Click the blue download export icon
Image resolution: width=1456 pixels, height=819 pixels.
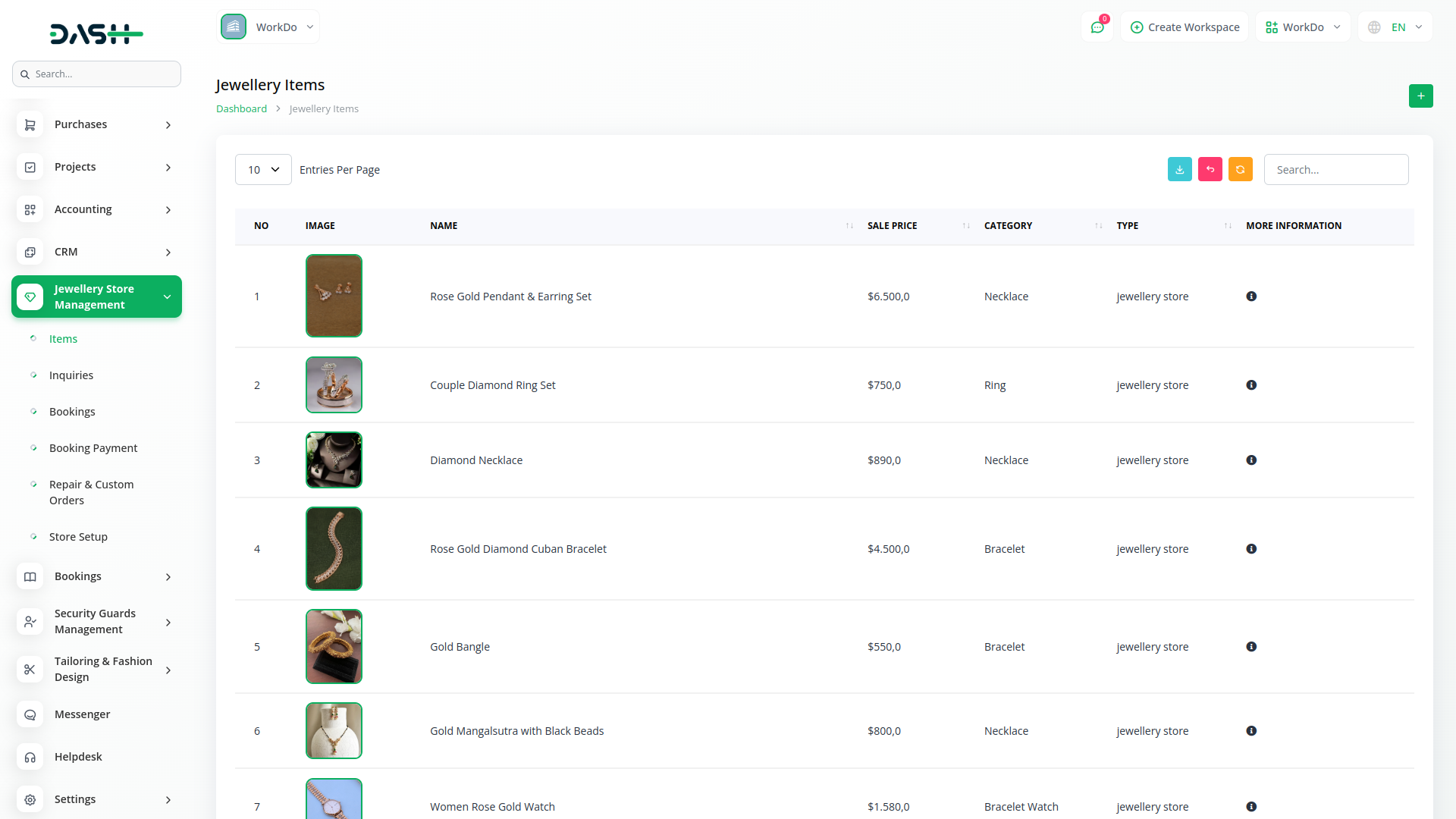1179,170
